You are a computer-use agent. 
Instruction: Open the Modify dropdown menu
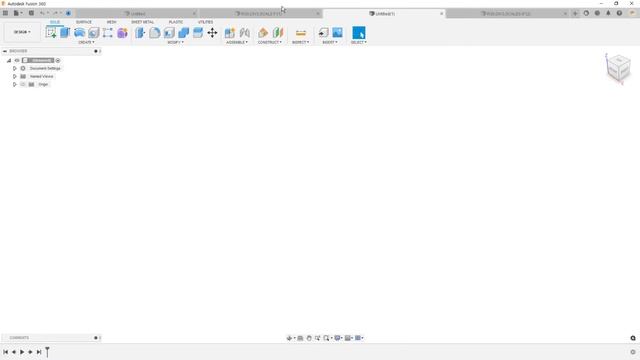click(x=176, y=42)
